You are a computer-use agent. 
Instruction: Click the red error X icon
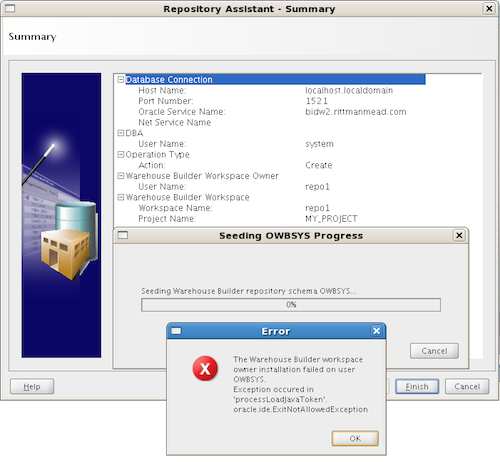[x=205, y=368]
